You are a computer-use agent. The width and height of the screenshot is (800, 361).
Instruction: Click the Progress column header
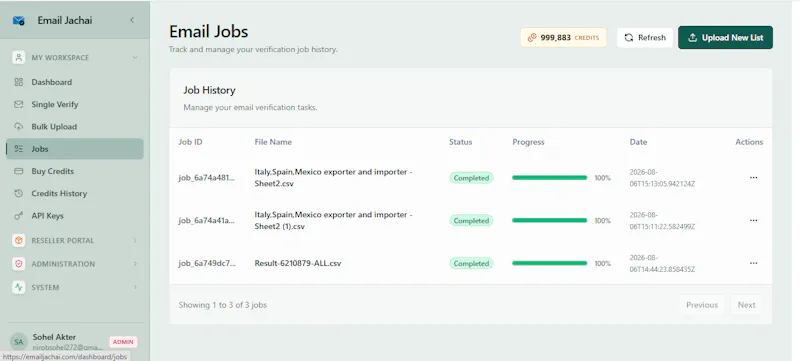(x=528, y=142)
